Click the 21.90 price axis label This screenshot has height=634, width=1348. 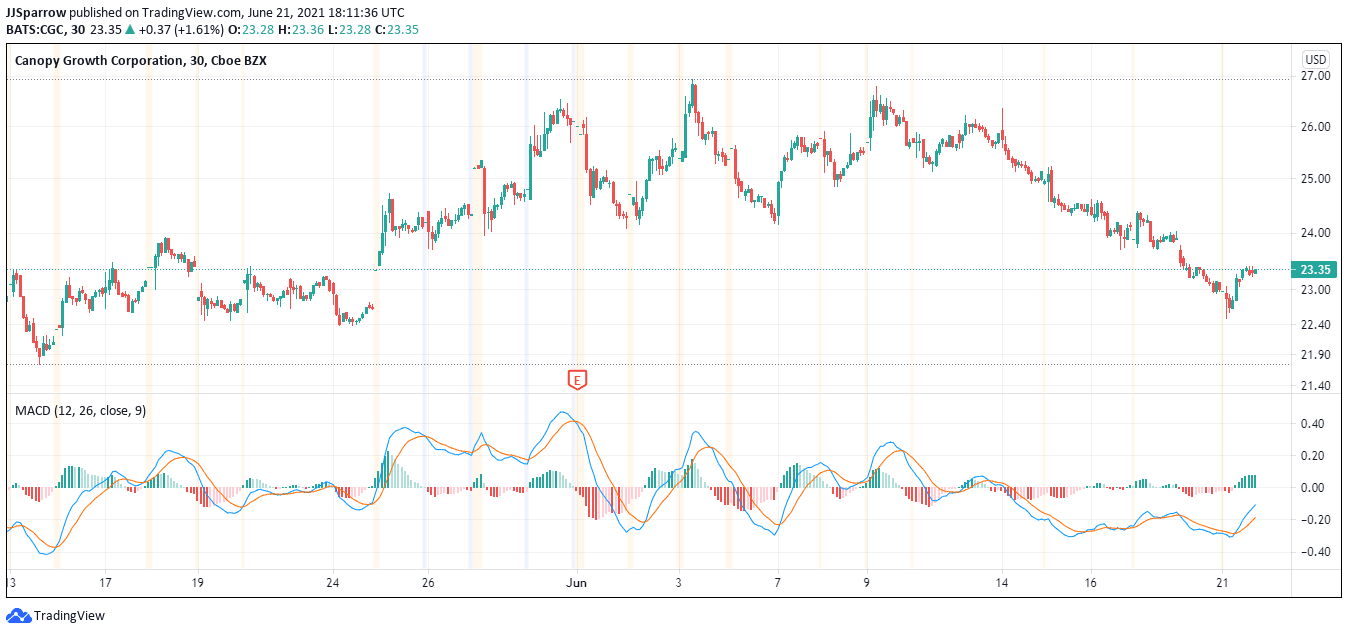coord(1316,355)
